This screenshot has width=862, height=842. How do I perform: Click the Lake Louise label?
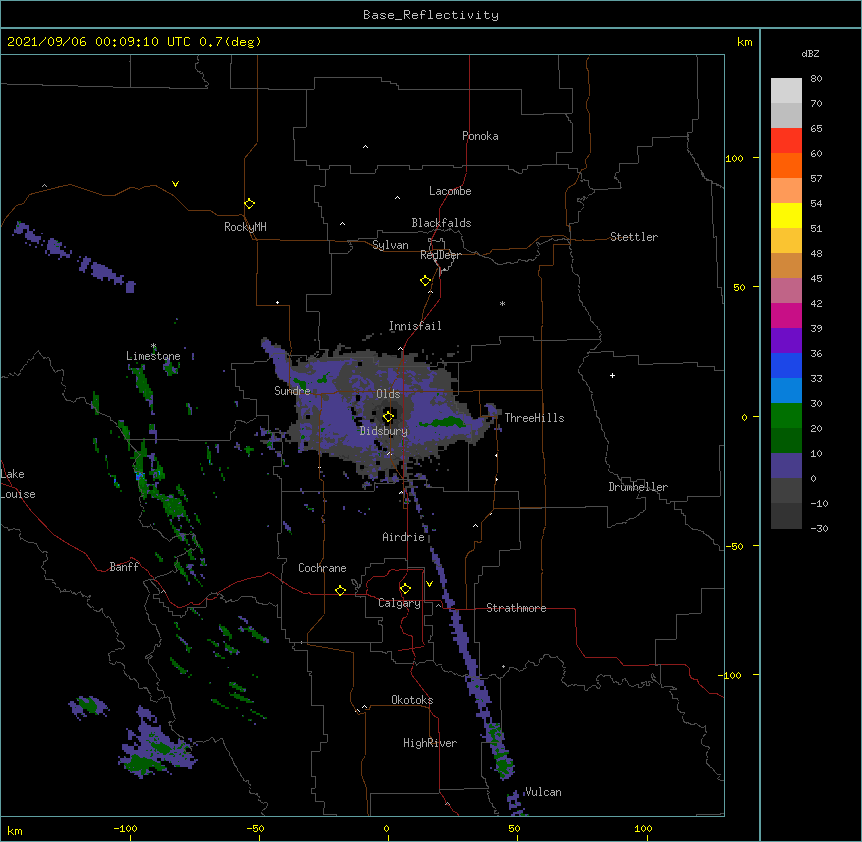click(18, 484)
